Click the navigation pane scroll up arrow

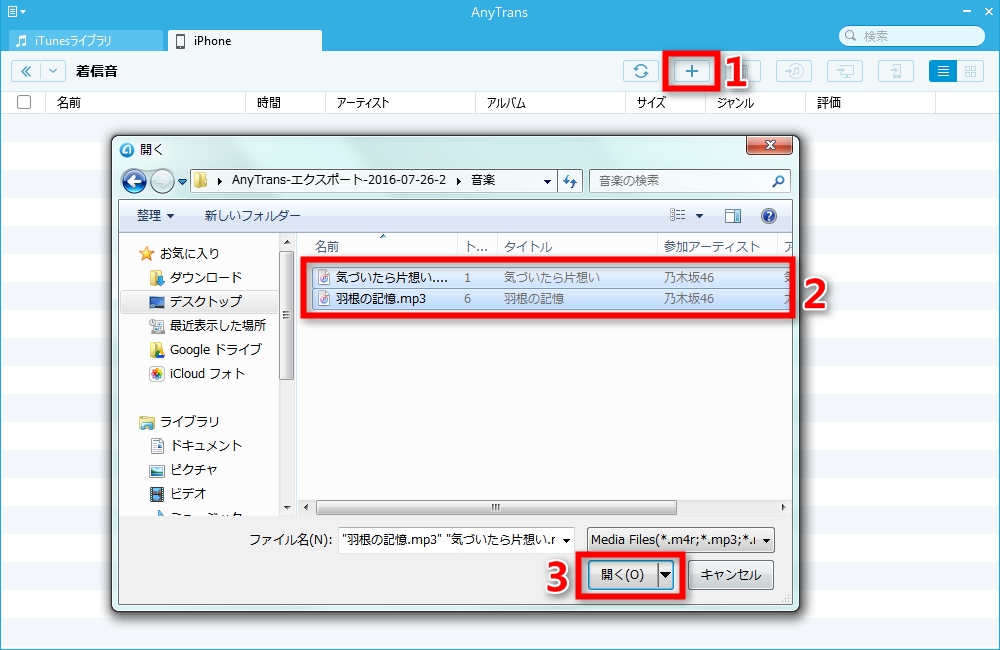[x=287, y=242]
